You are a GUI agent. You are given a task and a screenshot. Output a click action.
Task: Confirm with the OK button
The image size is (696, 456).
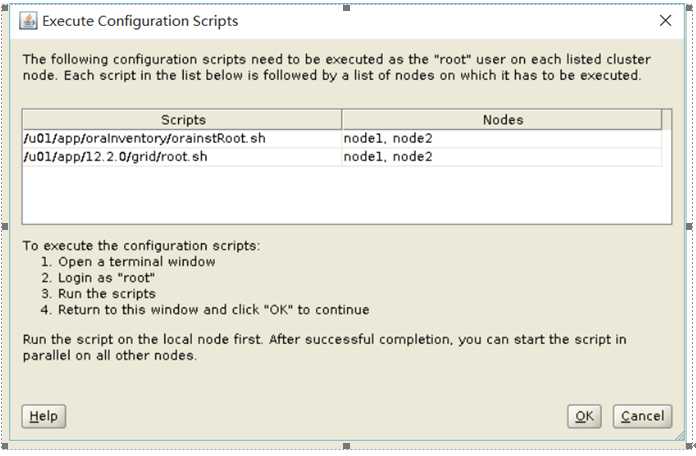(x=584, y=416)
